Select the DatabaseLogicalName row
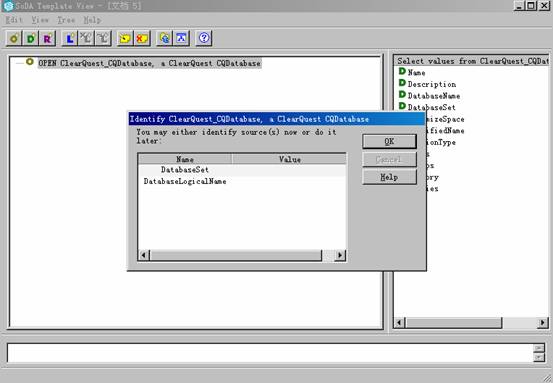This screenshot has height=383, width=553. [x=242, y=181]
